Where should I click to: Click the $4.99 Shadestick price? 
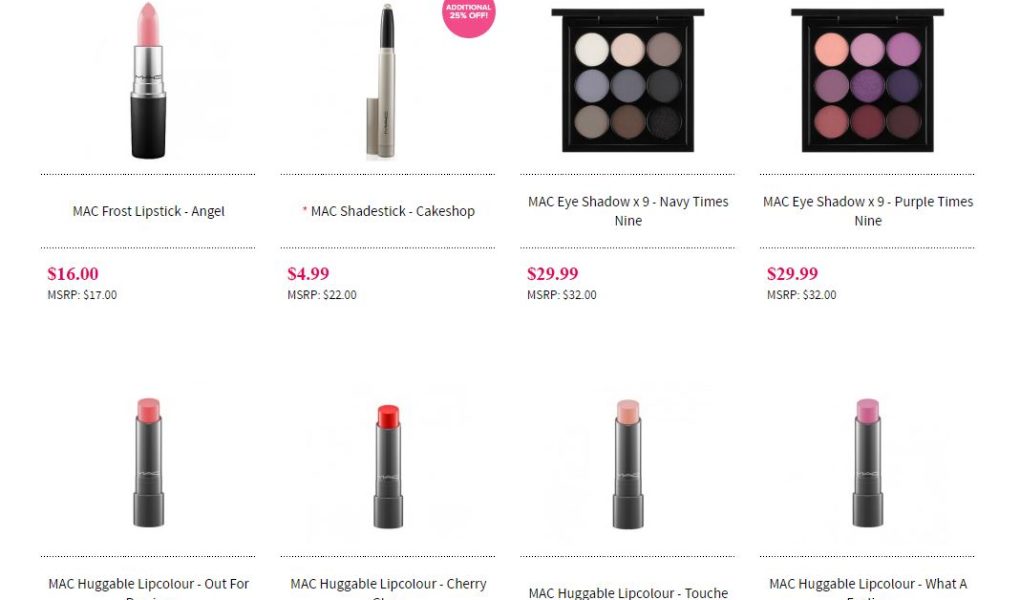point(308,273)
